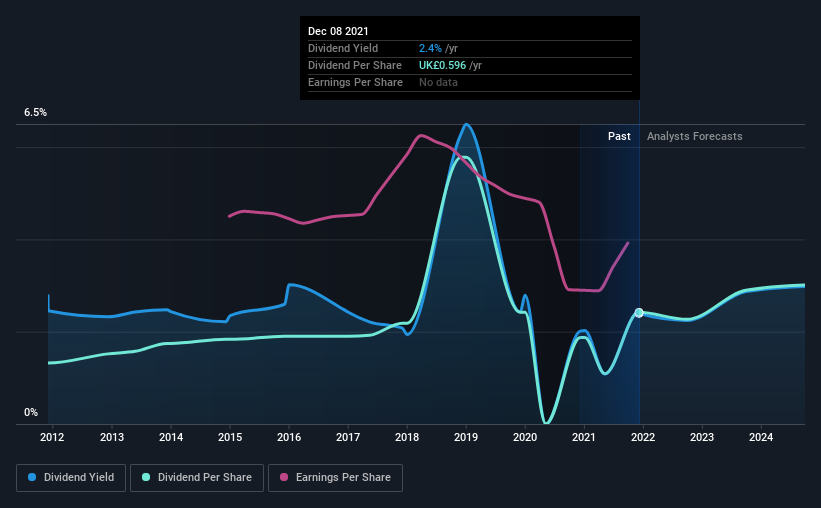
Task: Toggle the Dividend Per Share legend button
Action: (x=197, y=478)
